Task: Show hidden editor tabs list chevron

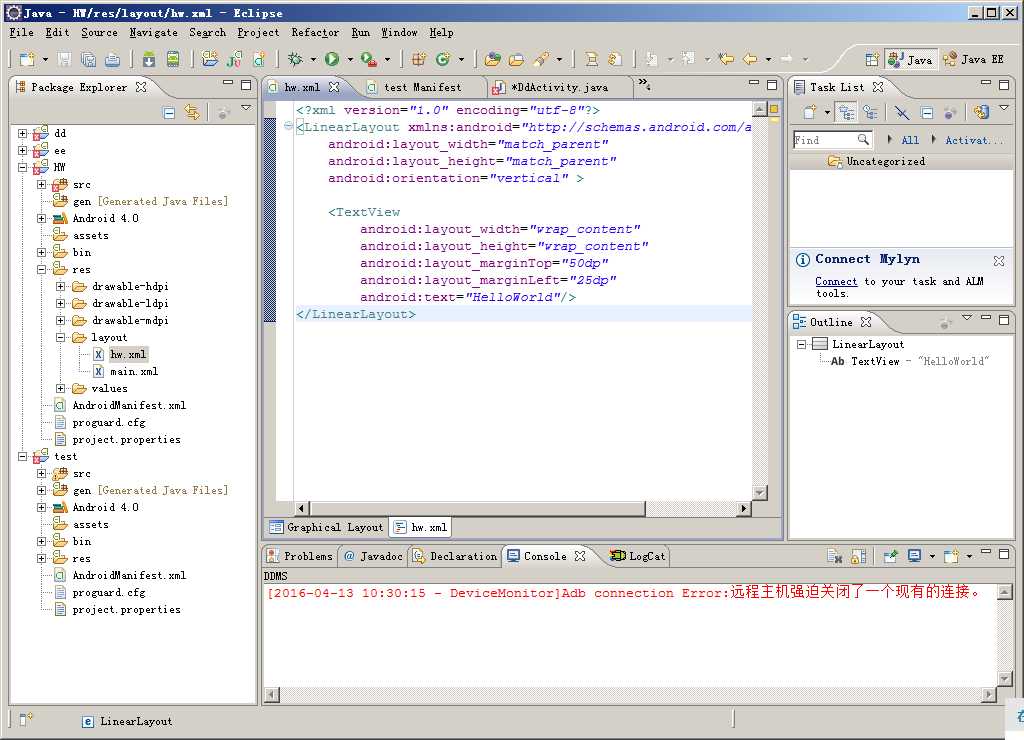Action: coord(644,83)
